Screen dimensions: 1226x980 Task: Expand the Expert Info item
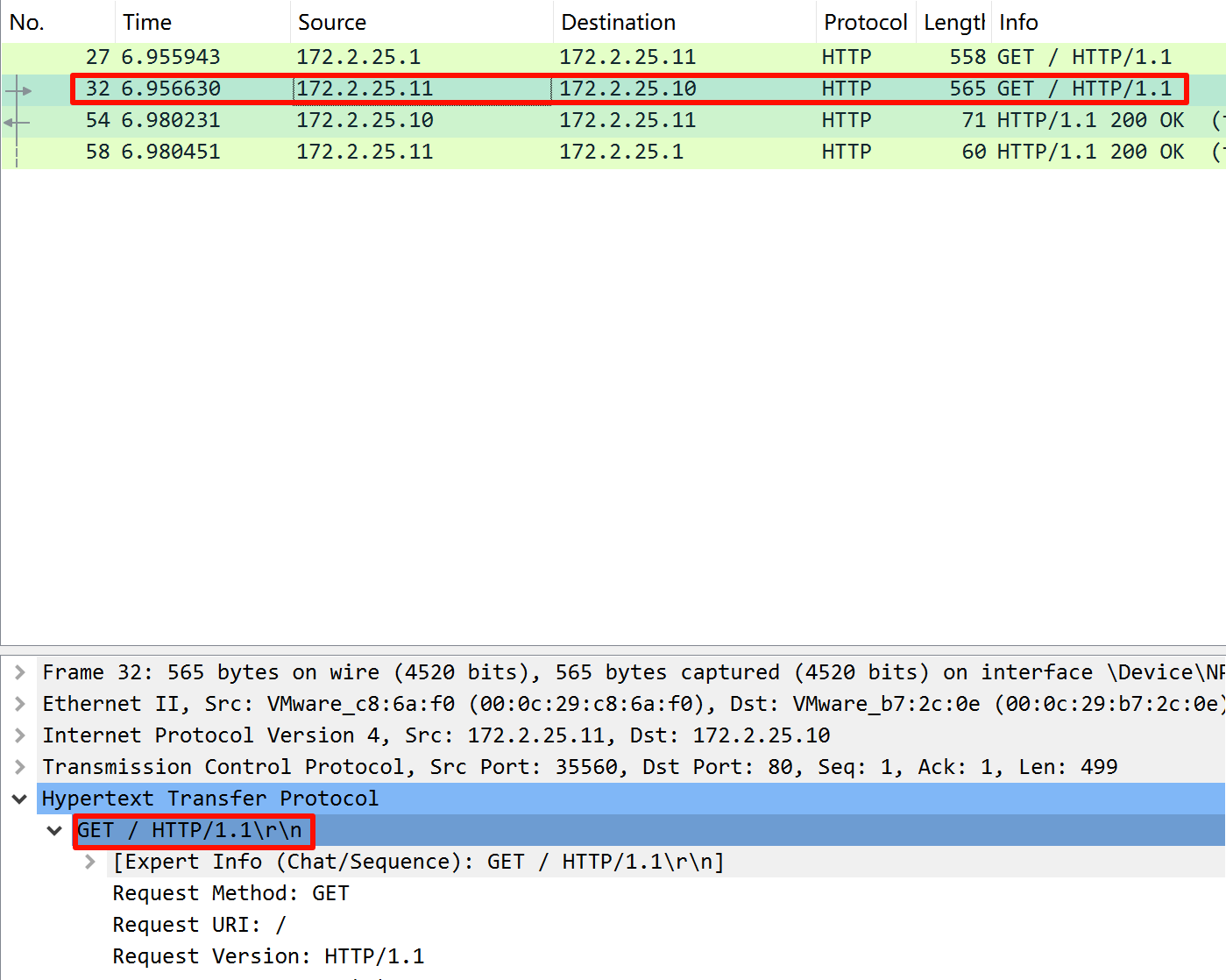click(89, 862)
